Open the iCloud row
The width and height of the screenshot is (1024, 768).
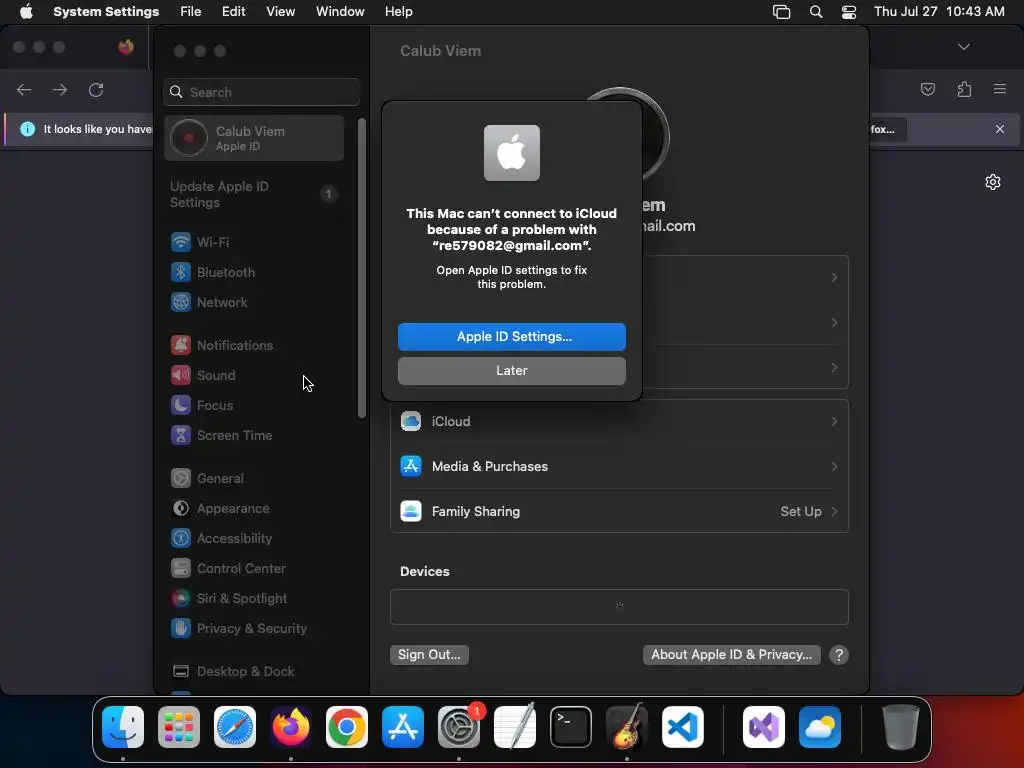(619, 422)
